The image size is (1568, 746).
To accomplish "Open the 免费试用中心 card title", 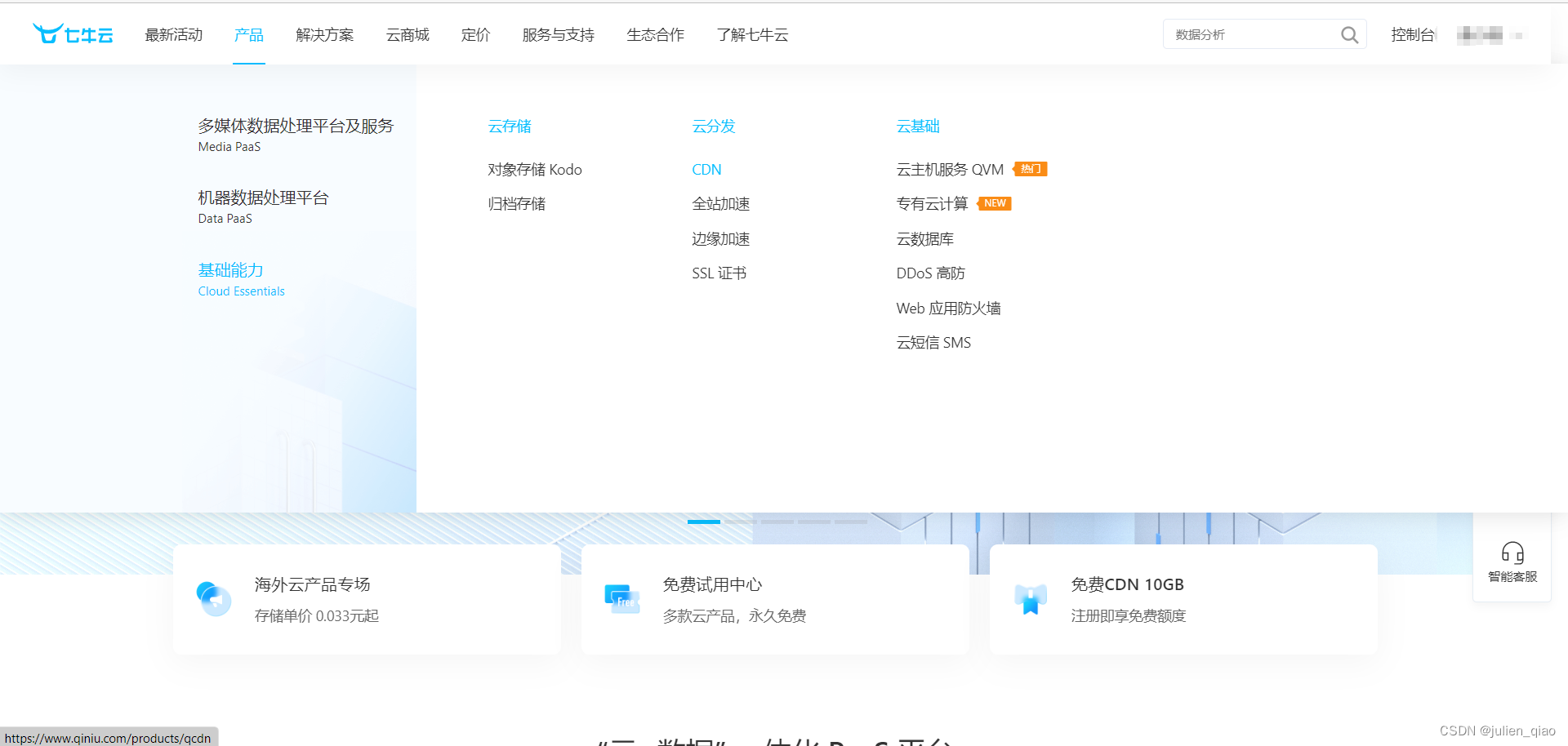I will click(712, 584).
